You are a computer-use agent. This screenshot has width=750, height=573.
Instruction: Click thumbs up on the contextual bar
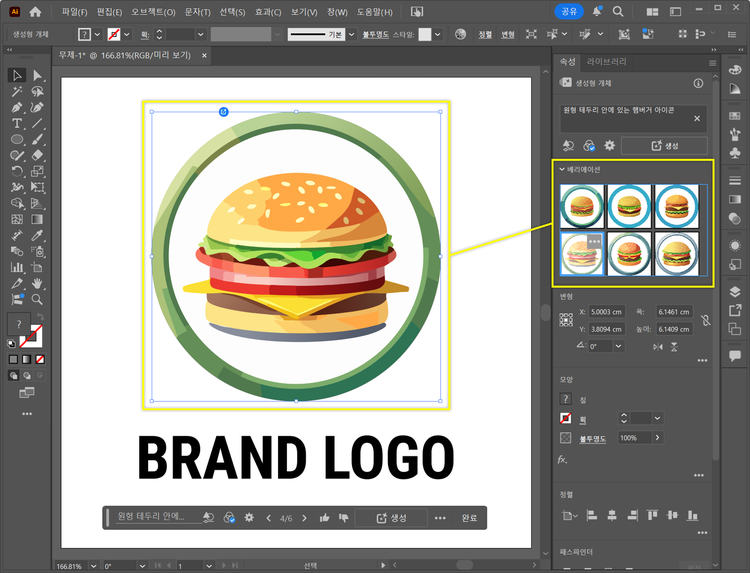tap(324, 518)
